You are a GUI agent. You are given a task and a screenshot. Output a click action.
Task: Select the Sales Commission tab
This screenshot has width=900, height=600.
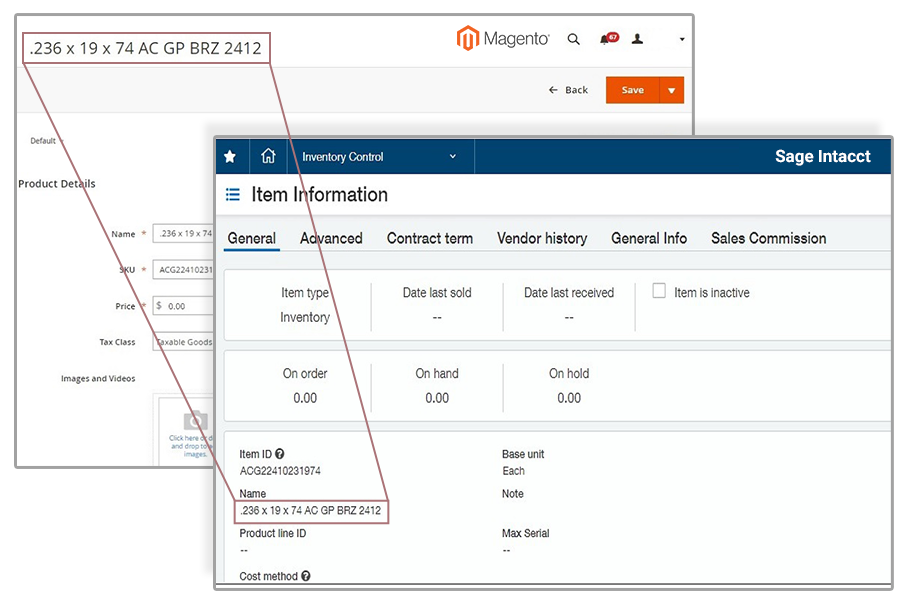768,238
